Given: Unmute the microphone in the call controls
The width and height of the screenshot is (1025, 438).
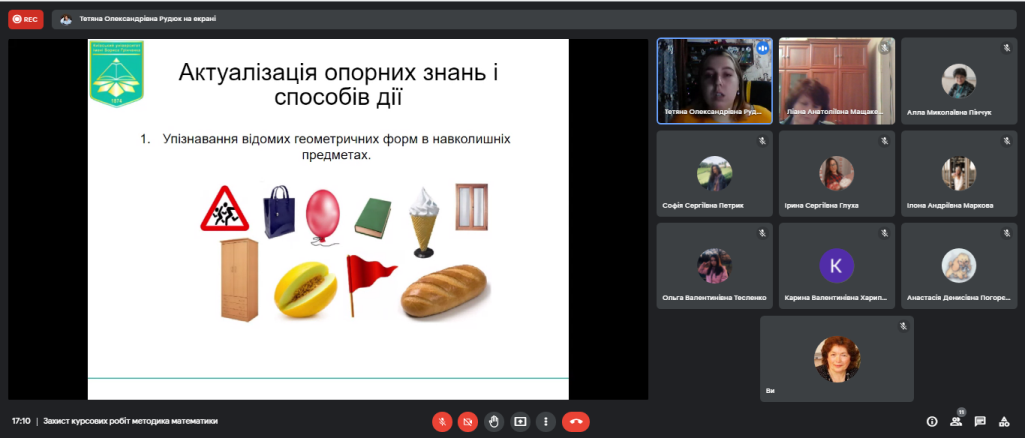Looking at the screenshot, I should 441,421.
